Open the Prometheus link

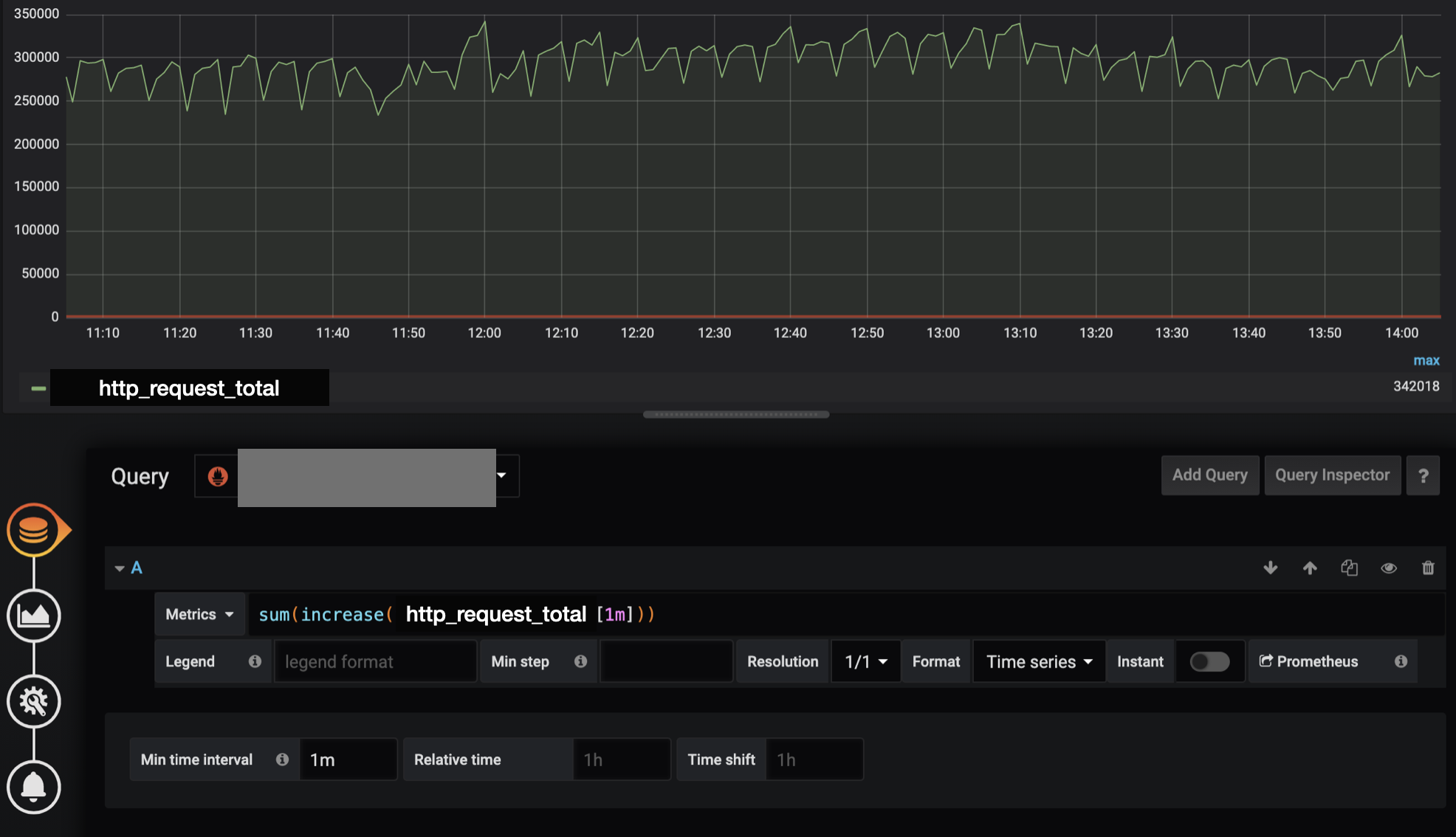[1309, 661]
